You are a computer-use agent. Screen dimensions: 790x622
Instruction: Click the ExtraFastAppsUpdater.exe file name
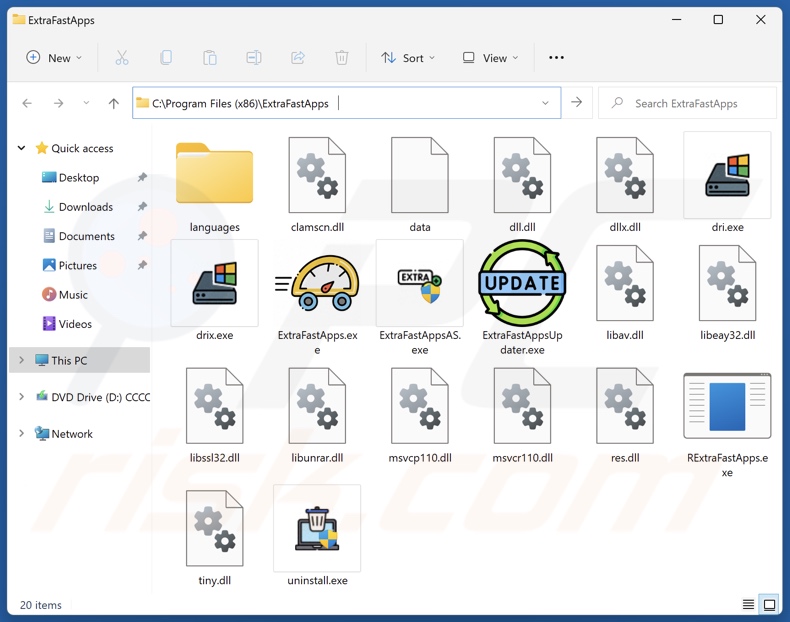click(x=522, y=342)
